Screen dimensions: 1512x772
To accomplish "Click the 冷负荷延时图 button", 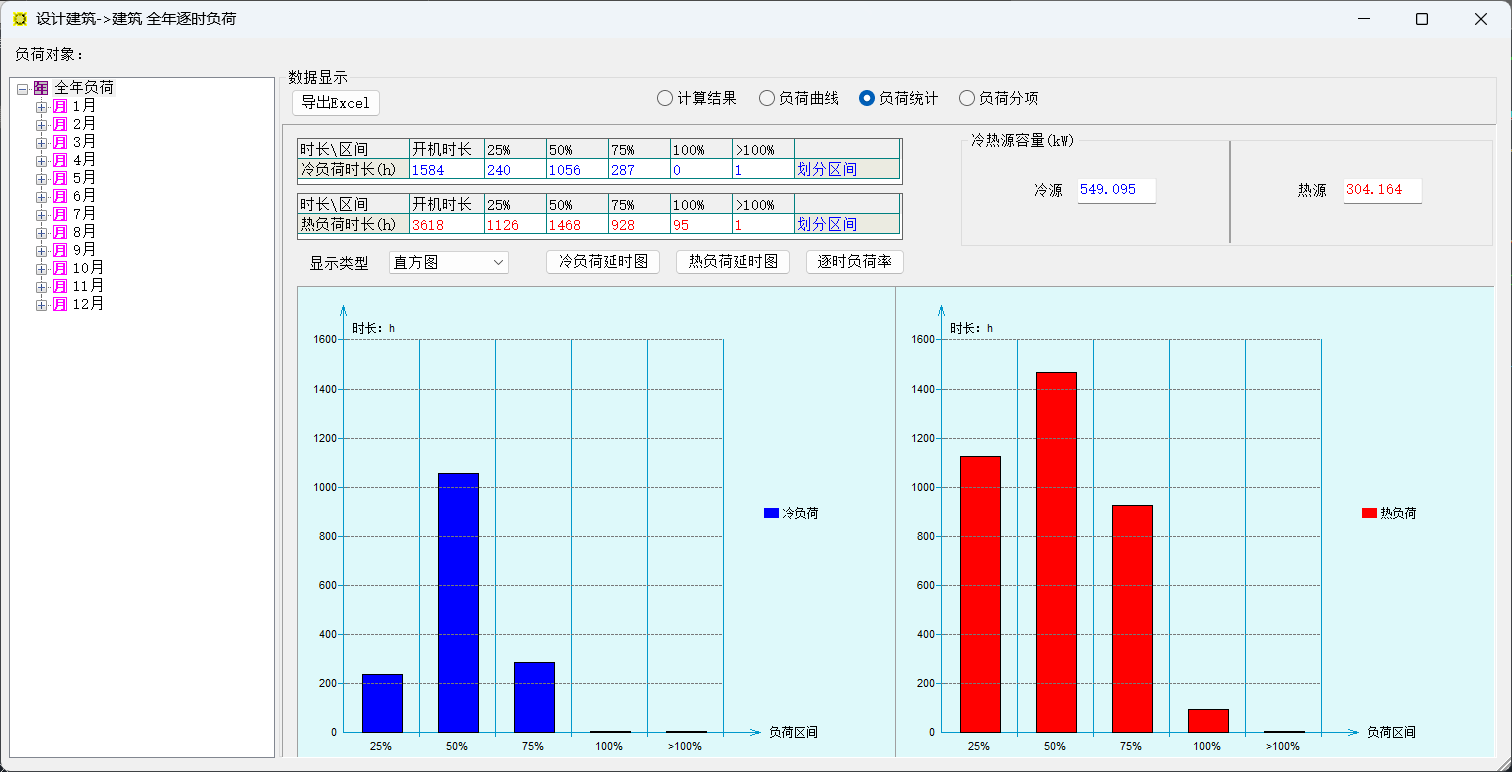I will click(x=603, y=262).
